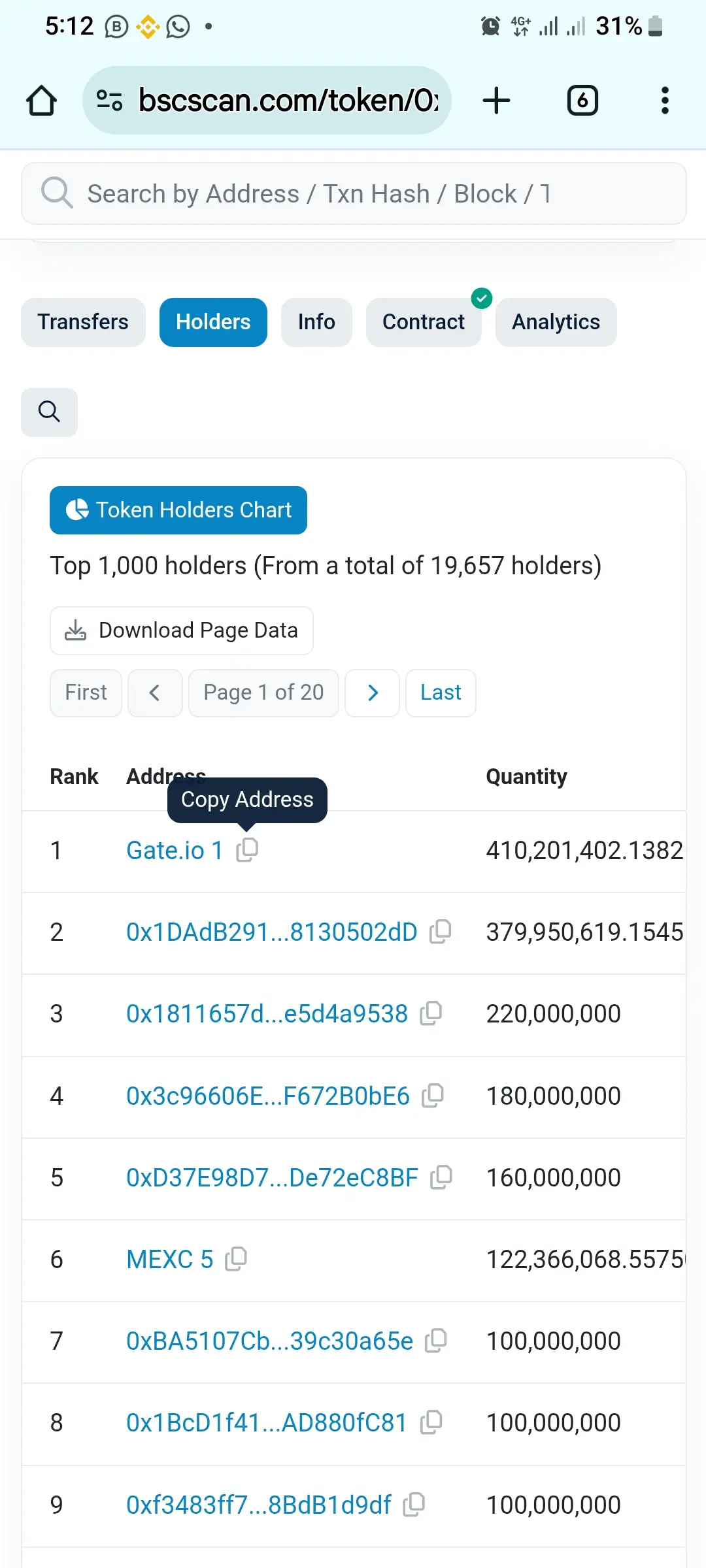This screenshot has width=706, height=1568.
Task: Tap the Top 1,000 holders summary text
Action: tap(326, 566)
